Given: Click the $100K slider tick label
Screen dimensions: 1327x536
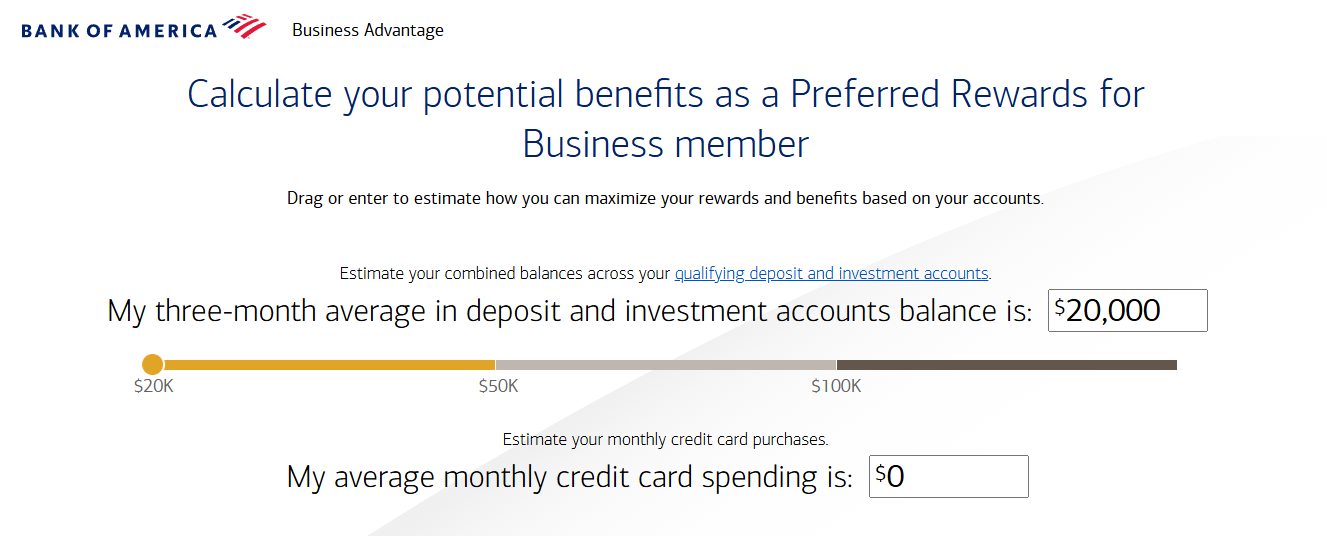Looking at the screenshot, I should (x=836, y=386).
